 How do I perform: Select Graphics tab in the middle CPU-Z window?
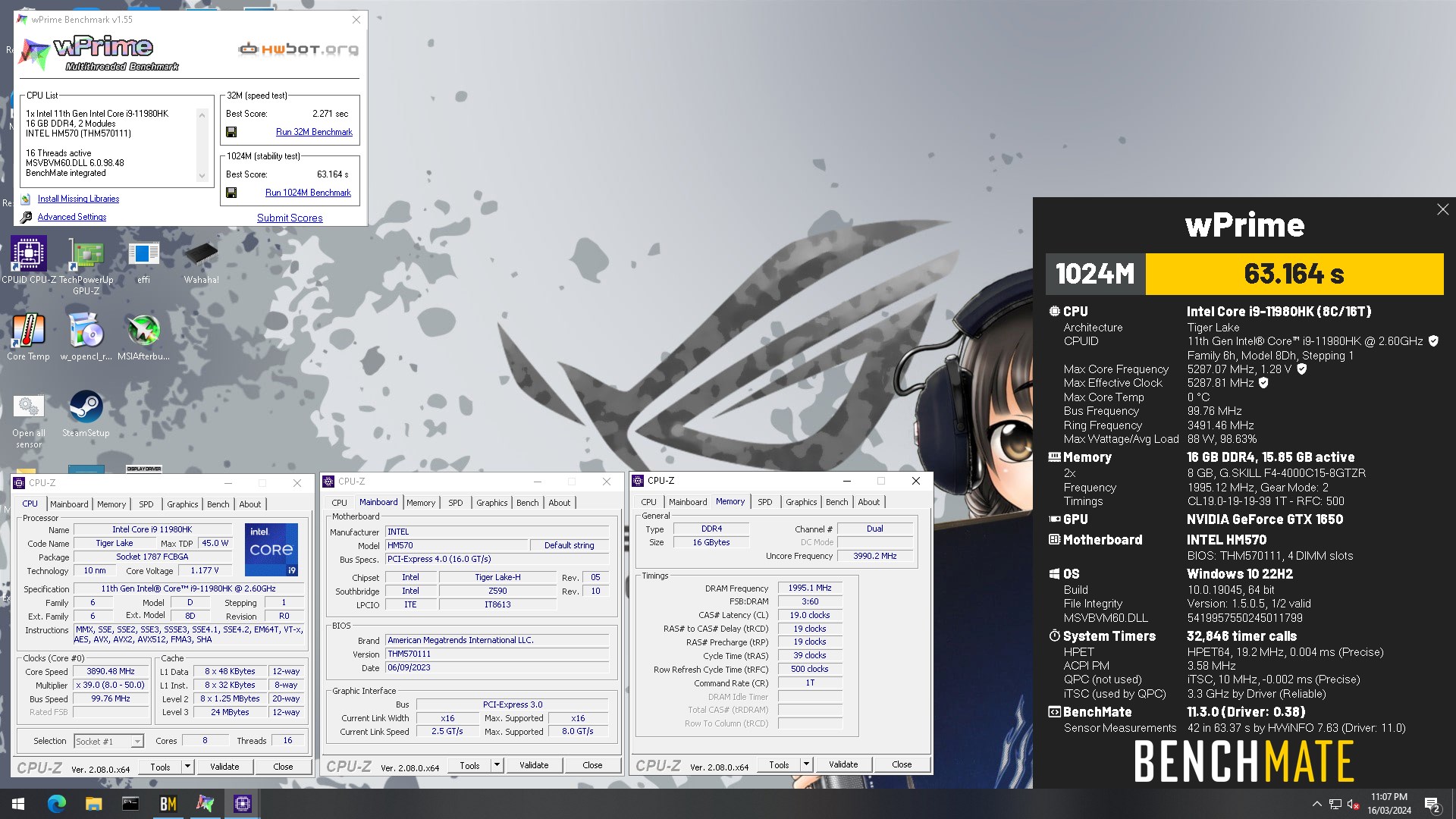(491, 503)
